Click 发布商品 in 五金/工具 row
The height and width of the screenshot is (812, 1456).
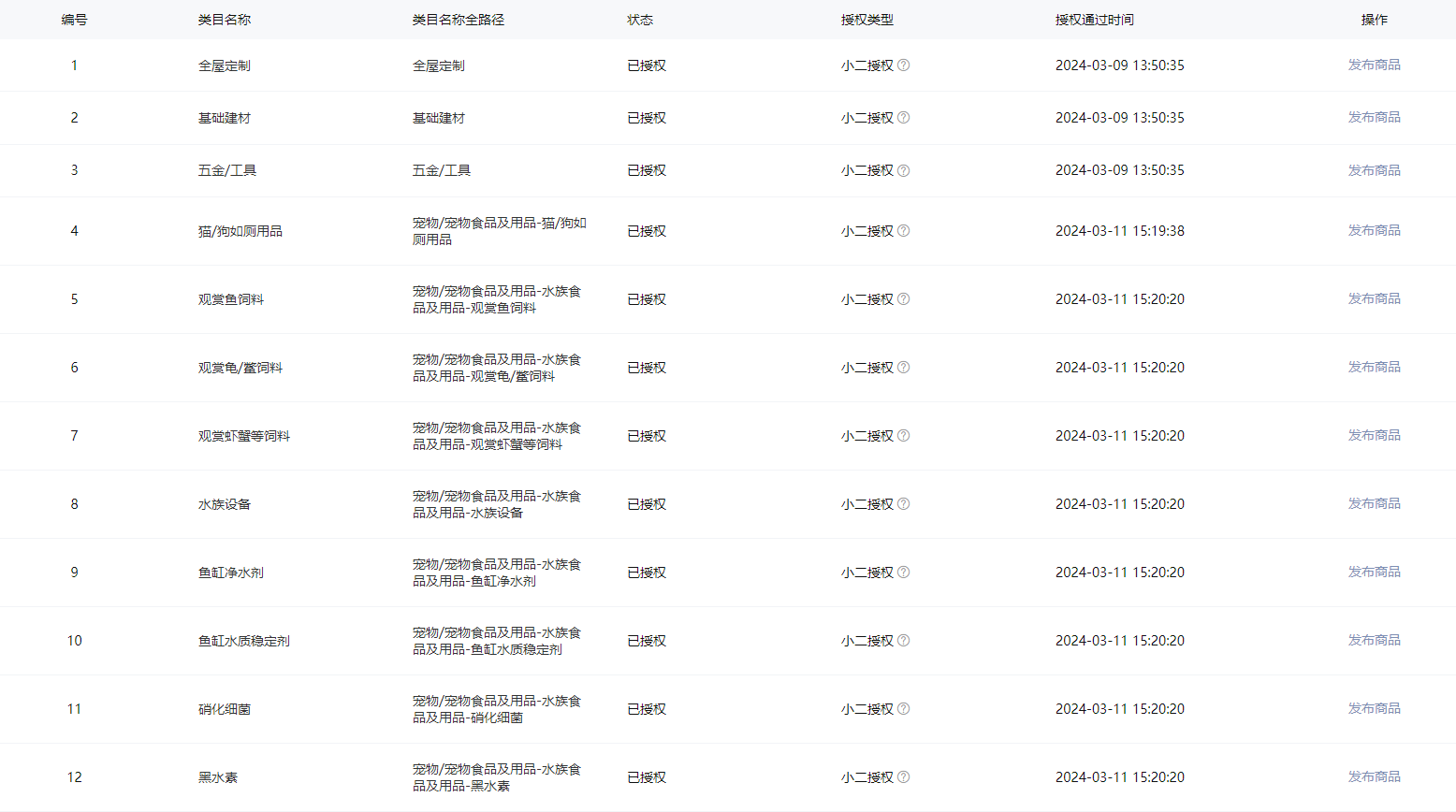[x=1374, y=170]
